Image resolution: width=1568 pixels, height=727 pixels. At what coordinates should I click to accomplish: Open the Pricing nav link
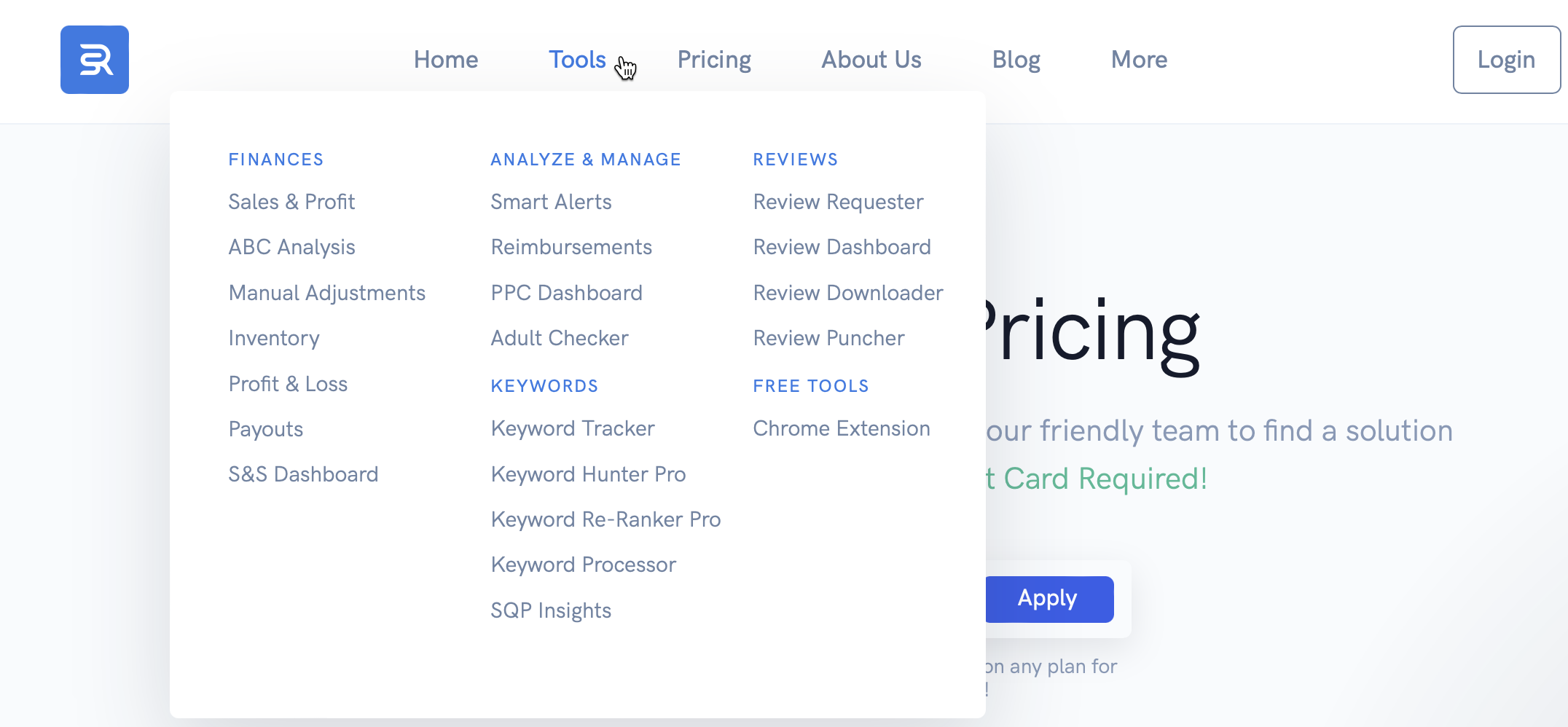pyautogui.click(x=714, y=60)
